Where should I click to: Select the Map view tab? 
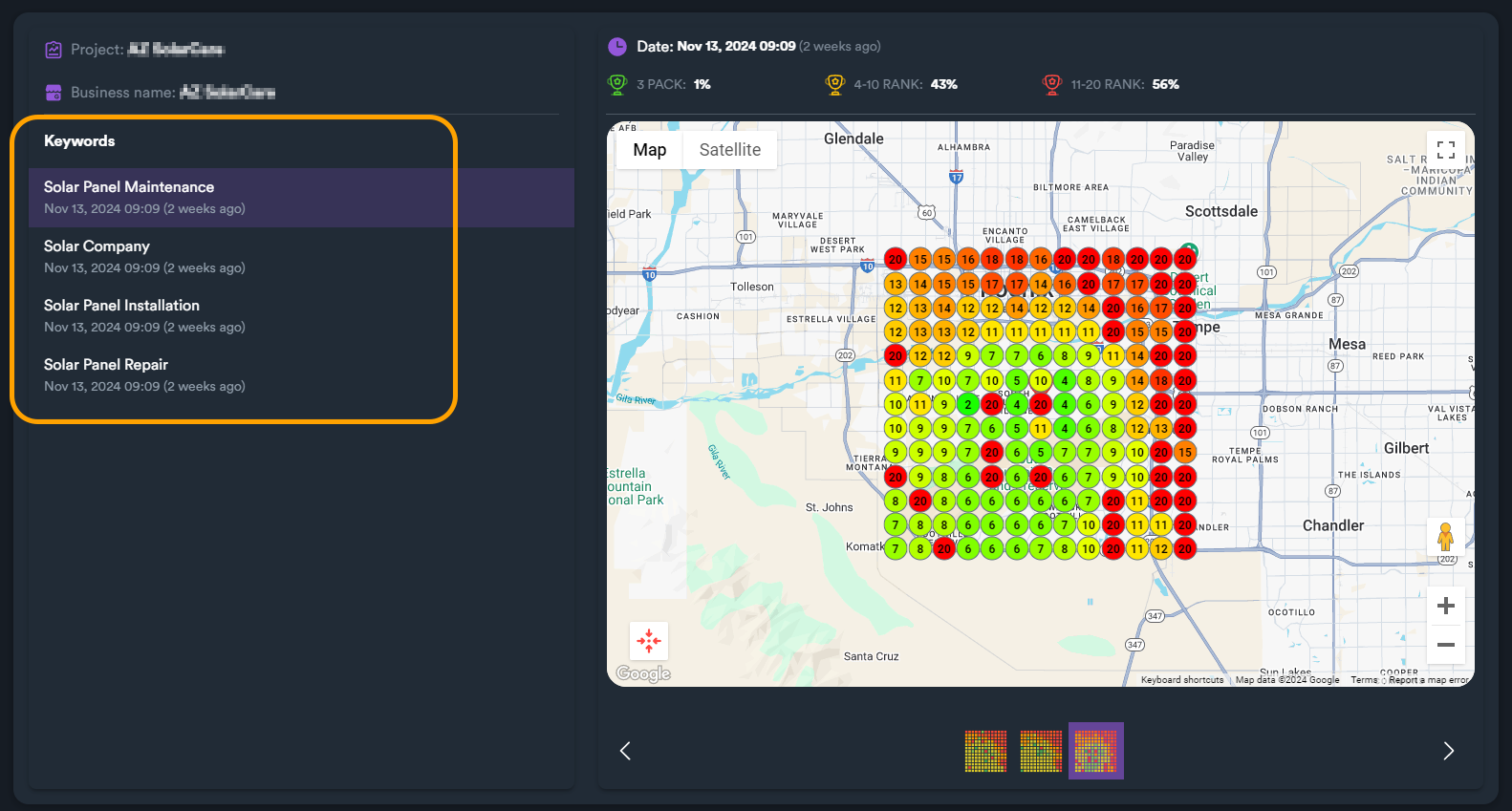coord(650,150)
